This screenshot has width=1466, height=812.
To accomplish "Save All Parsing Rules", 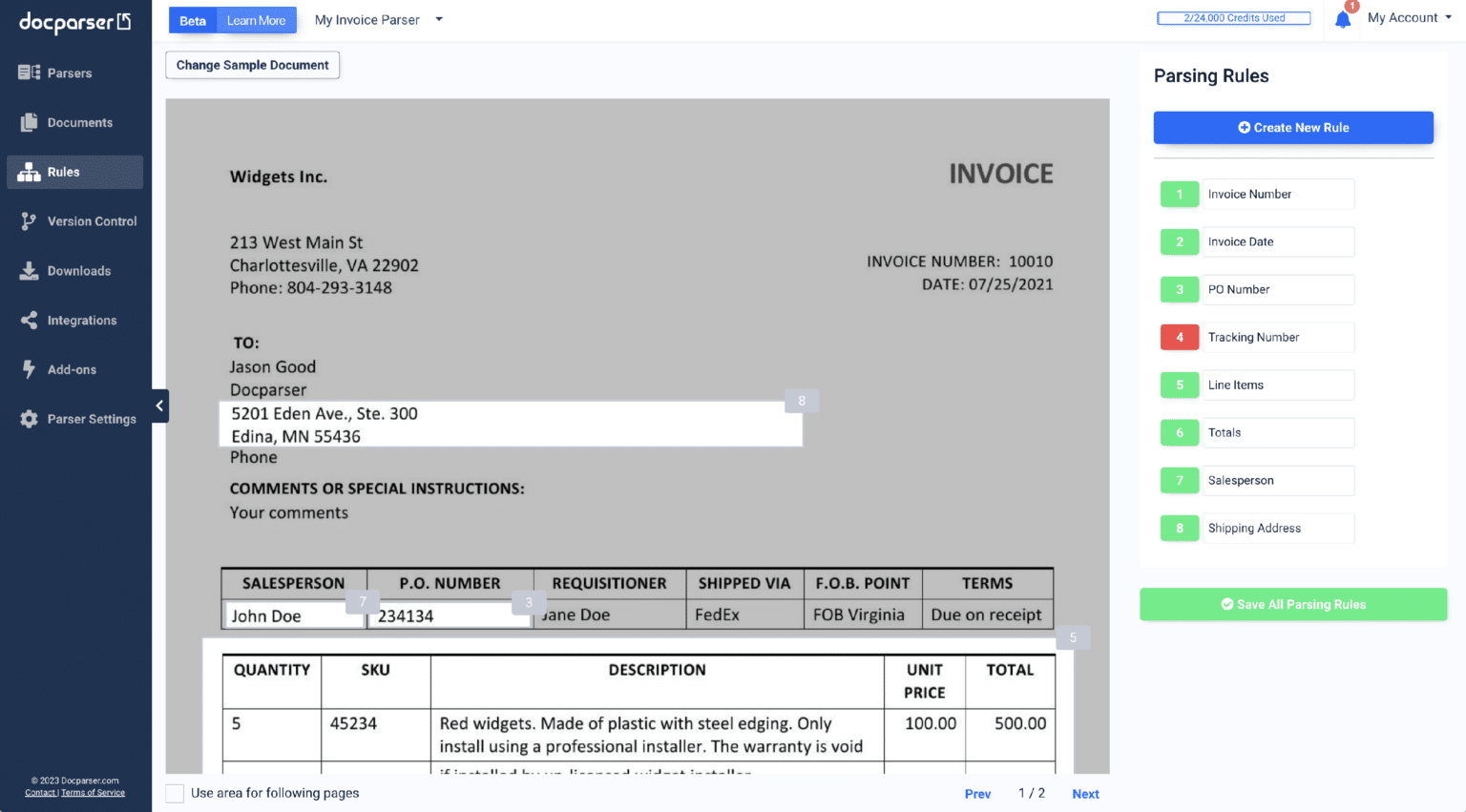I will tap(1293, 604).
